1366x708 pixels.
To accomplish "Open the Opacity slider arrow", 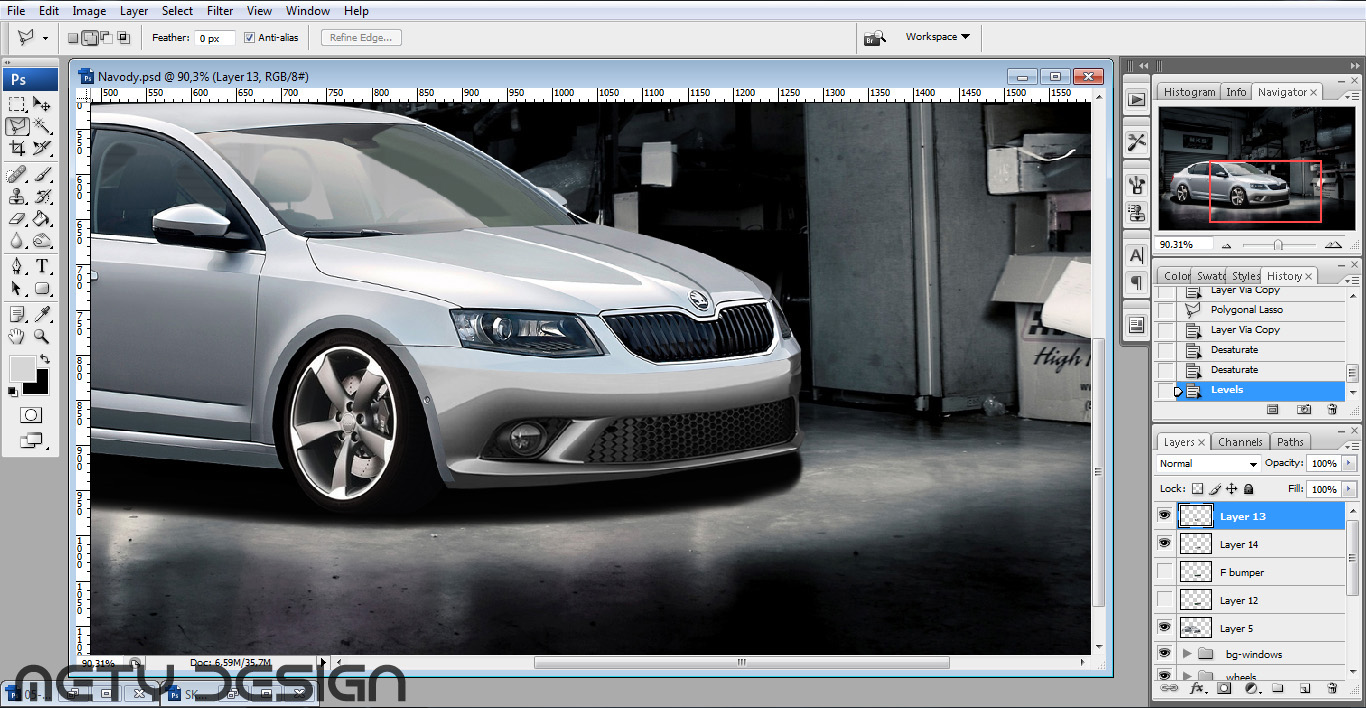I will tap(1347, 464).
